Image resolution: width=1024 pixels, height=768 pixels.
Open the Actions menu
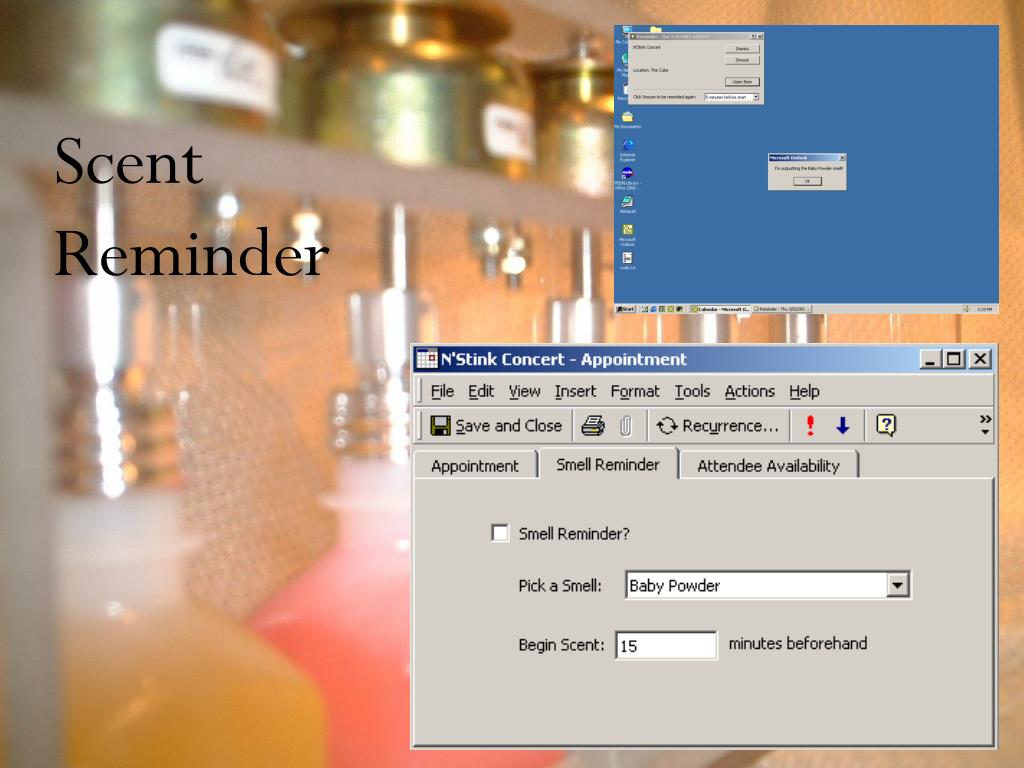click(749, 391)
